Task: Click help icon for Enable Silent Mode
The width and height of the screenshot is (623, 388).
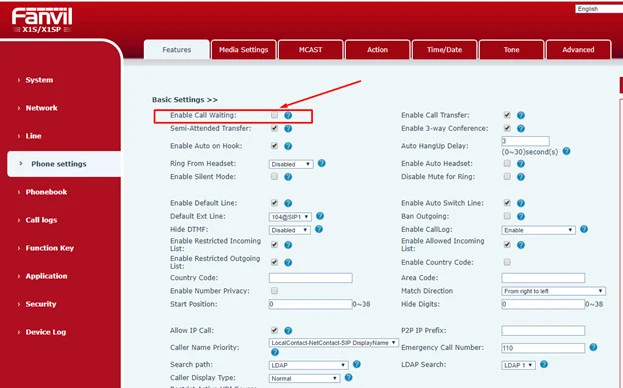Action: point(288,177)
